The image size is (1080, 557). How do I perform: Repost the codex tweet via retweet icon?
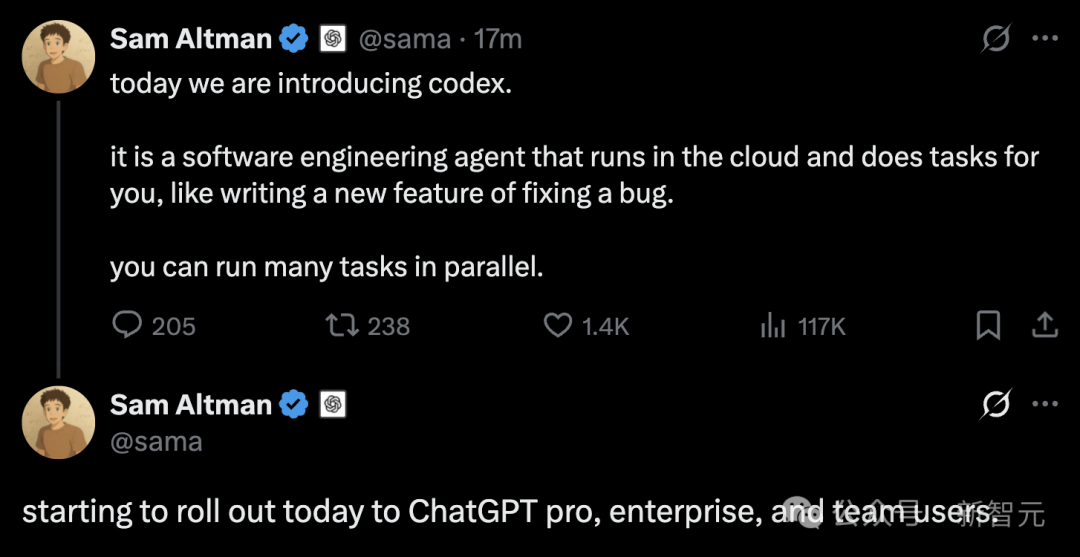pyautogui.click(x=342, y=326)
